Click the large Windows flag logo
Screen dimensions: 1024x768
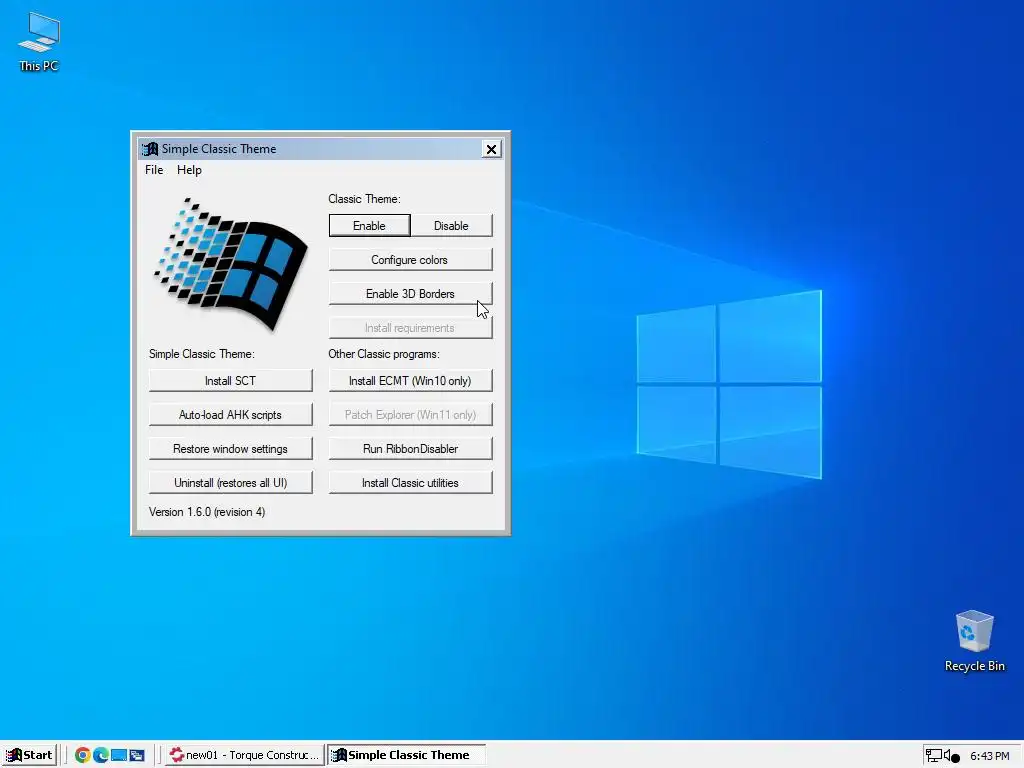(x=230, y=264)
